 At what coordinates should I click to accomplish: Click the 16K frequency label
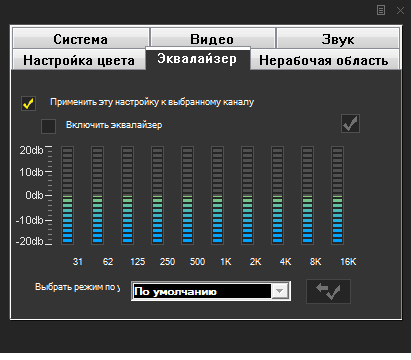348,262
